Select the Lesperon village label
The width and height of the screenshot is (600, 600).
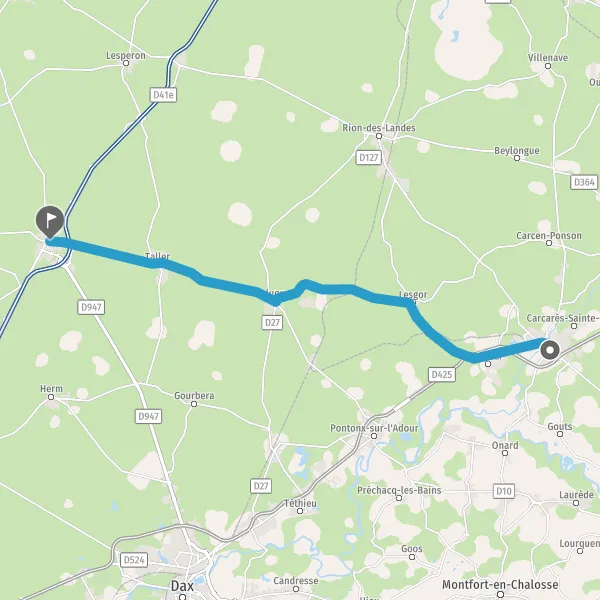tap(126, 55)
